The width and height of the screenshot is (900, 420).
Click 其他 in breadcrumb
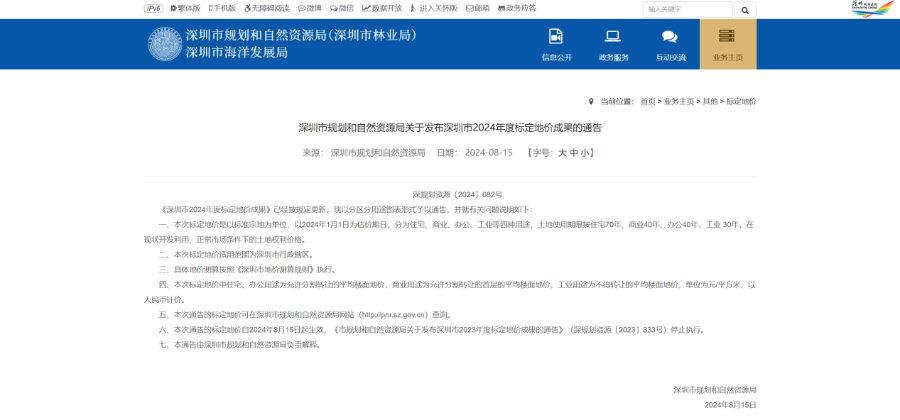(710, 101)
